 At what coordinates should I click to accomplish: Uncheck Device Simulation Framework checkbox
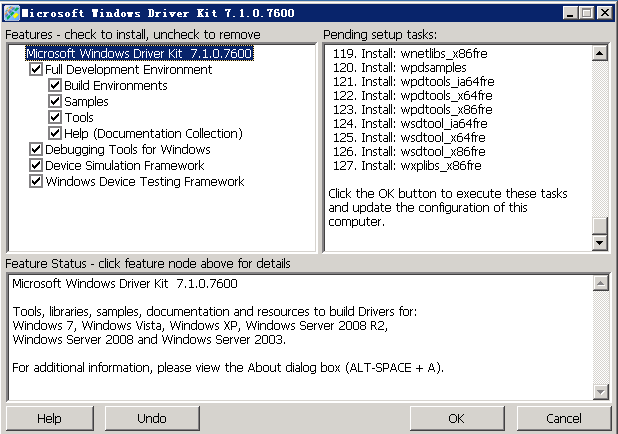tap(37, 166)
